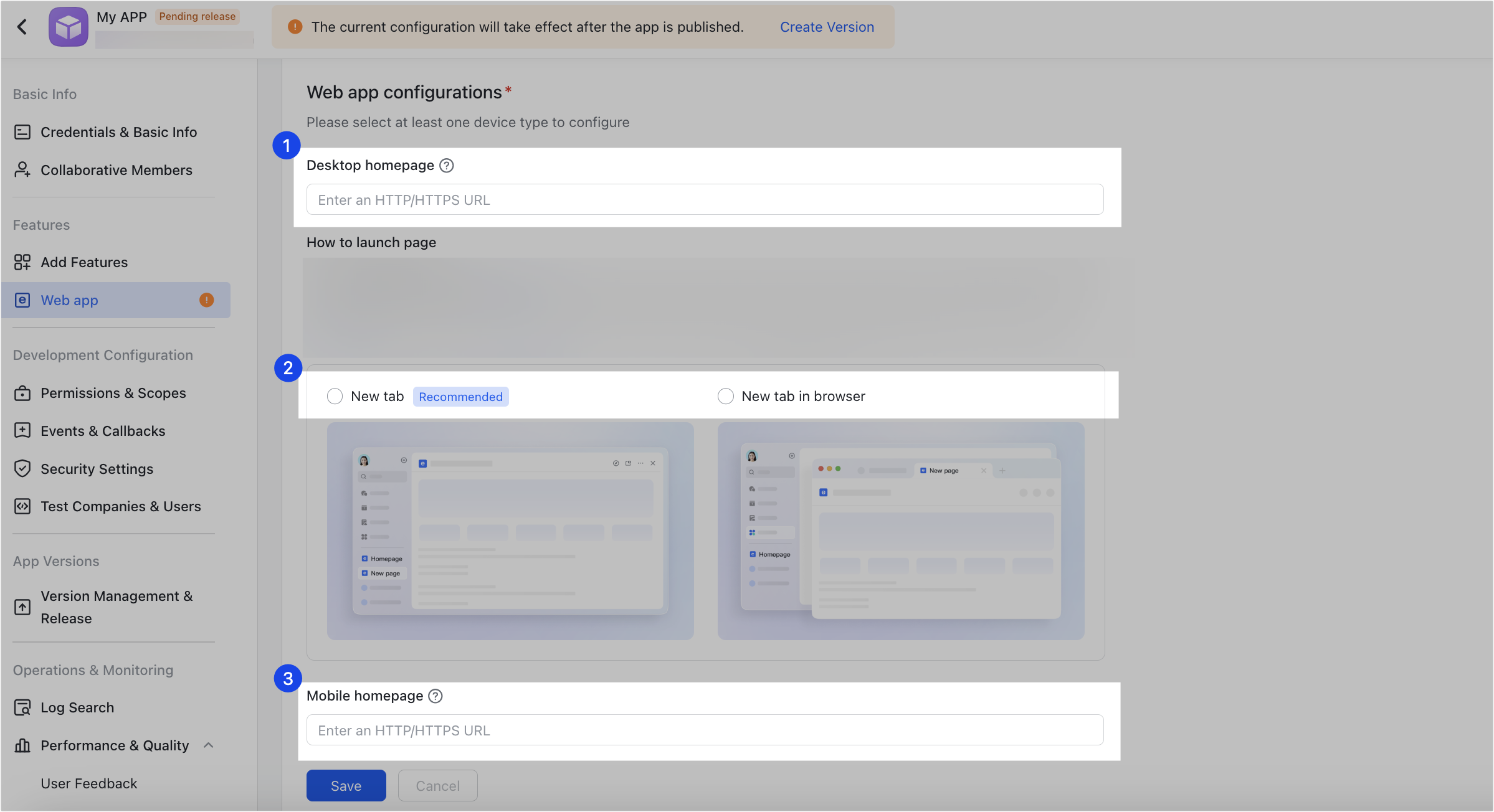This screenshot has height=812, width=1494.
Task: Click the Version Management upload icon
Action: [22, 607]
